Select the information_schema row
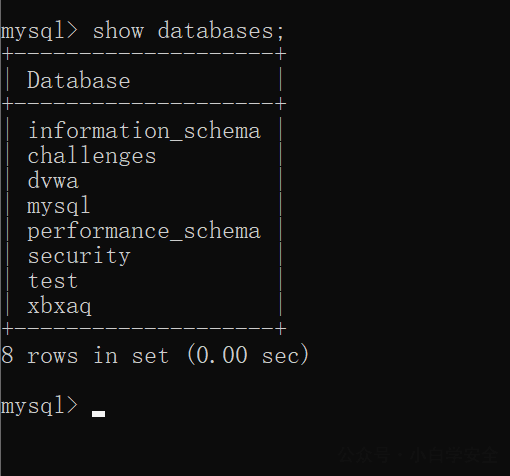Screen dimensions: 510x476 coord(144,130)
